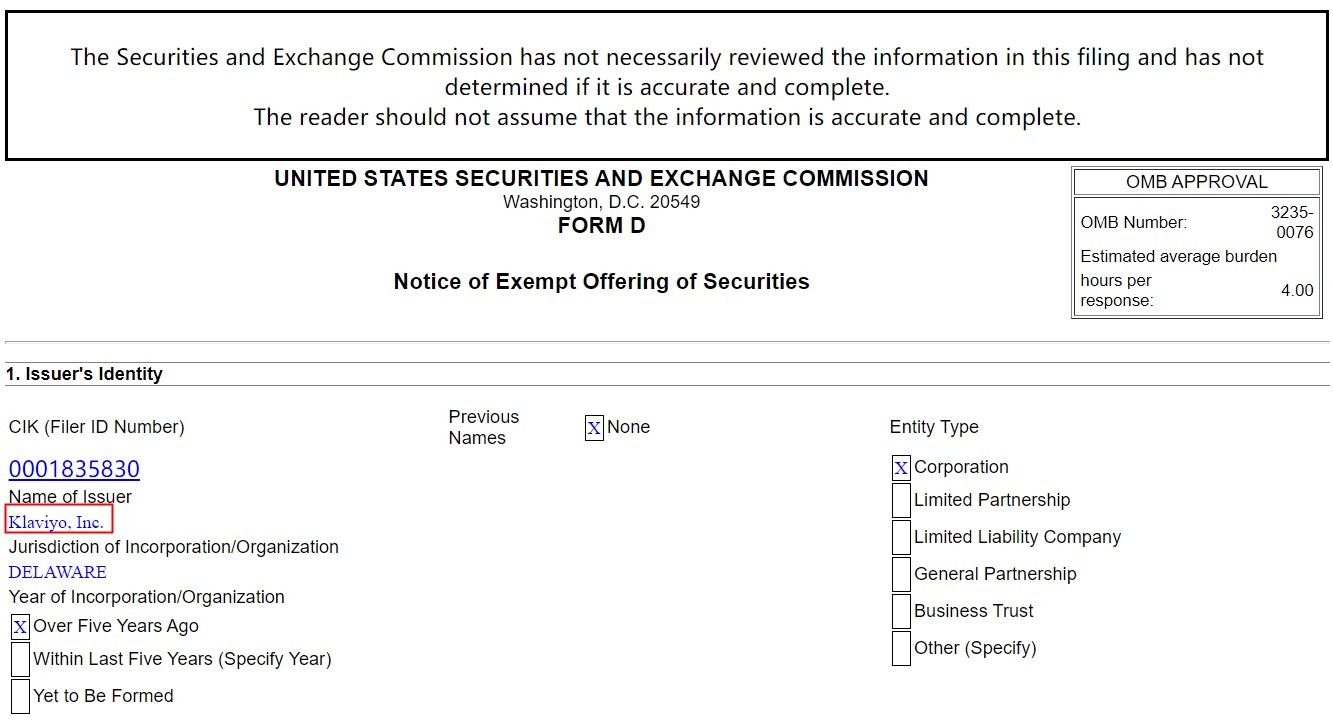Click the OMB APPROVAL table header
This screenshot has width=1333, height=727.
(x=1196, y=182)
